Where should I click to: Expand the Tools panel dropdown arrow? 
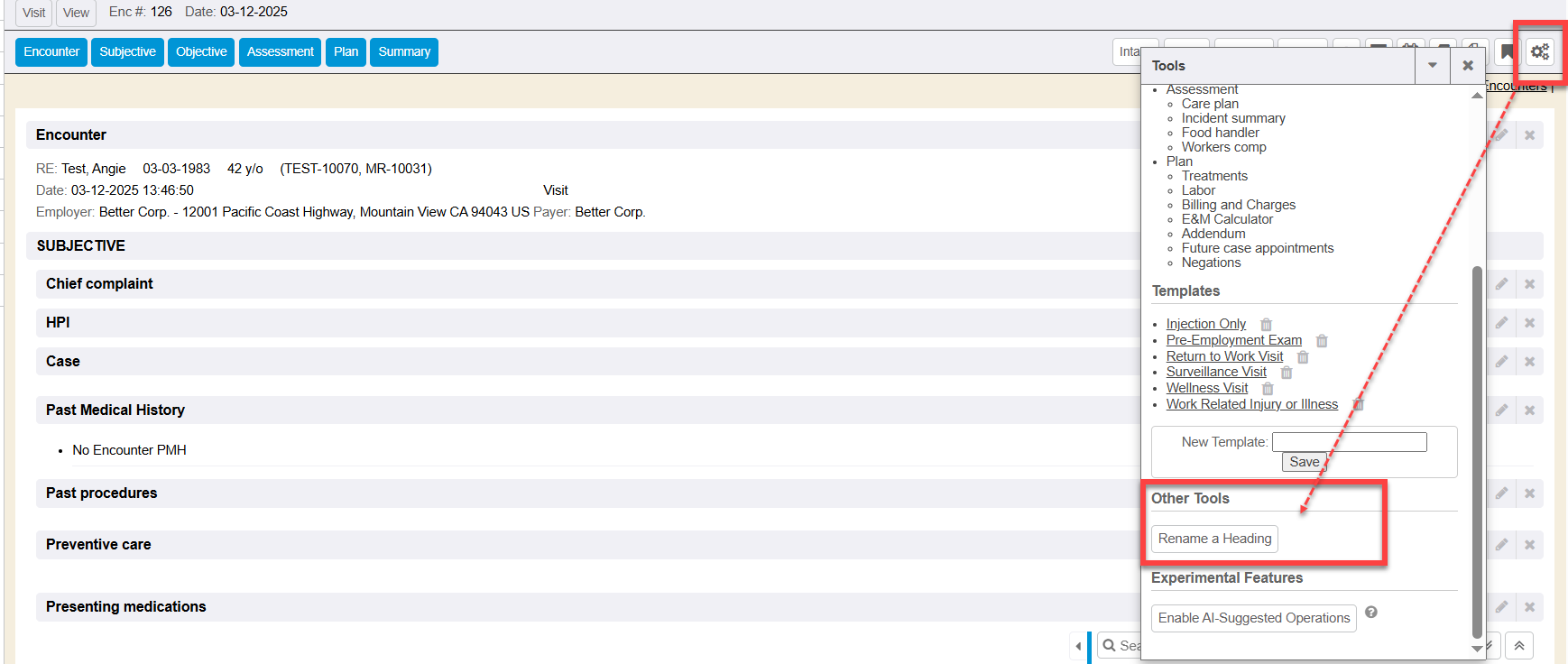(x=1432, y=65)
